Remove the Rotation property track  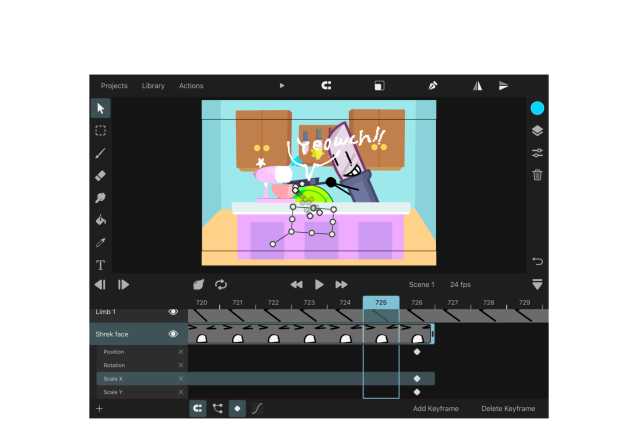181,365
